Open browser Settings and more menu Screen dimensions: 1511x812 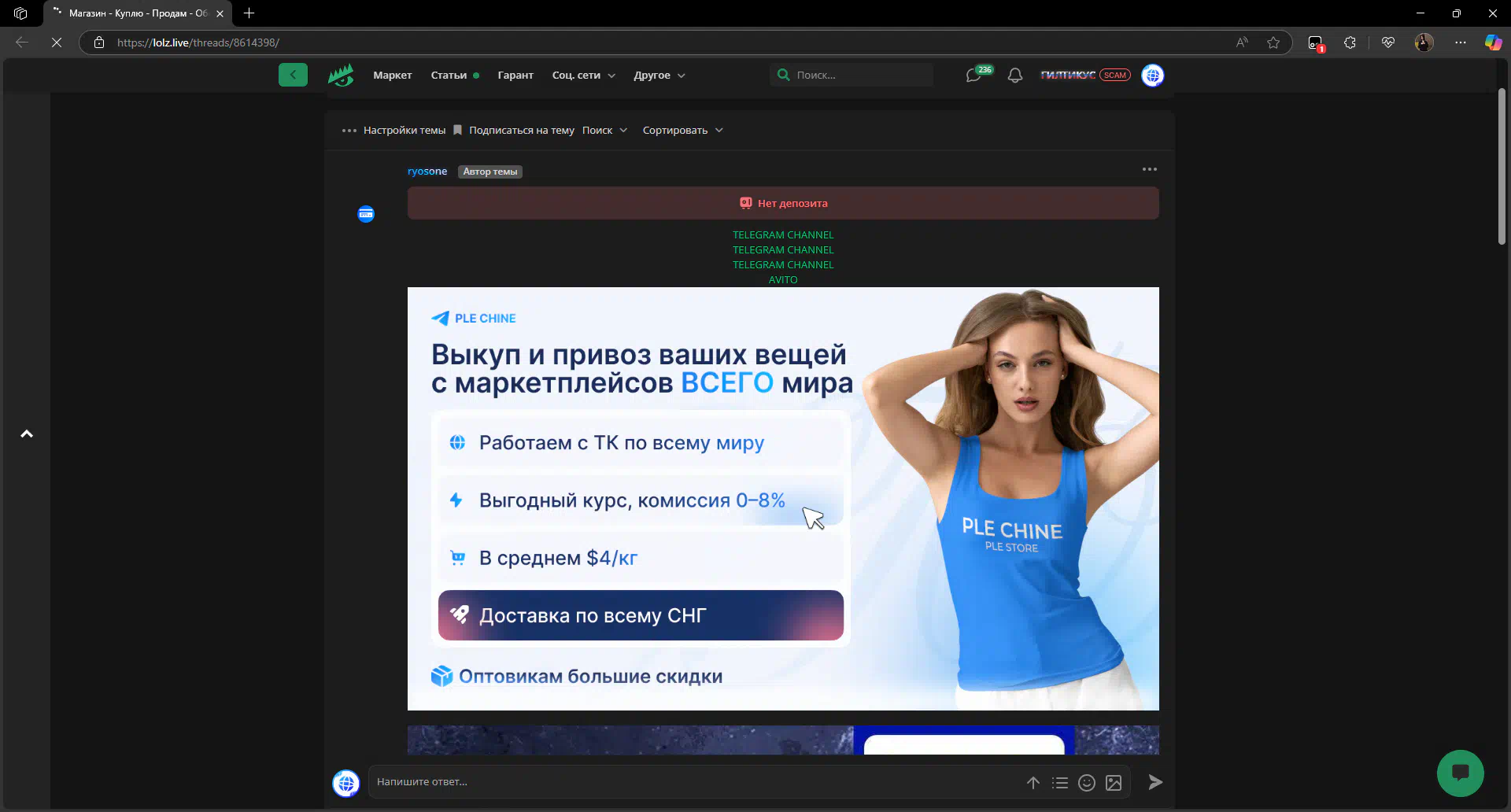[1461, 42]
